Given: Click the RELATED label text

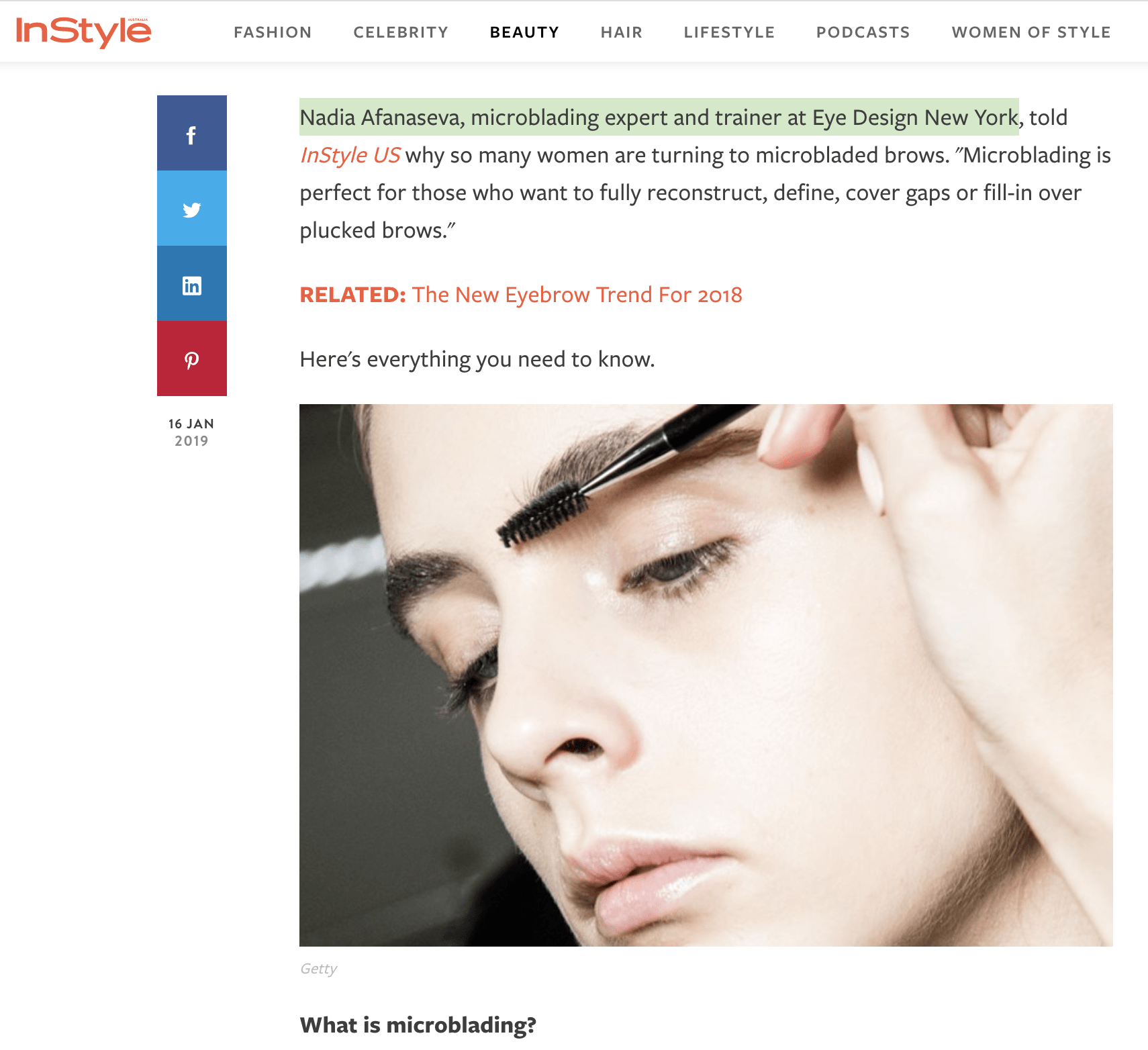Looking at the screenshot, I should pyautogui.click(x=352, y=295).
